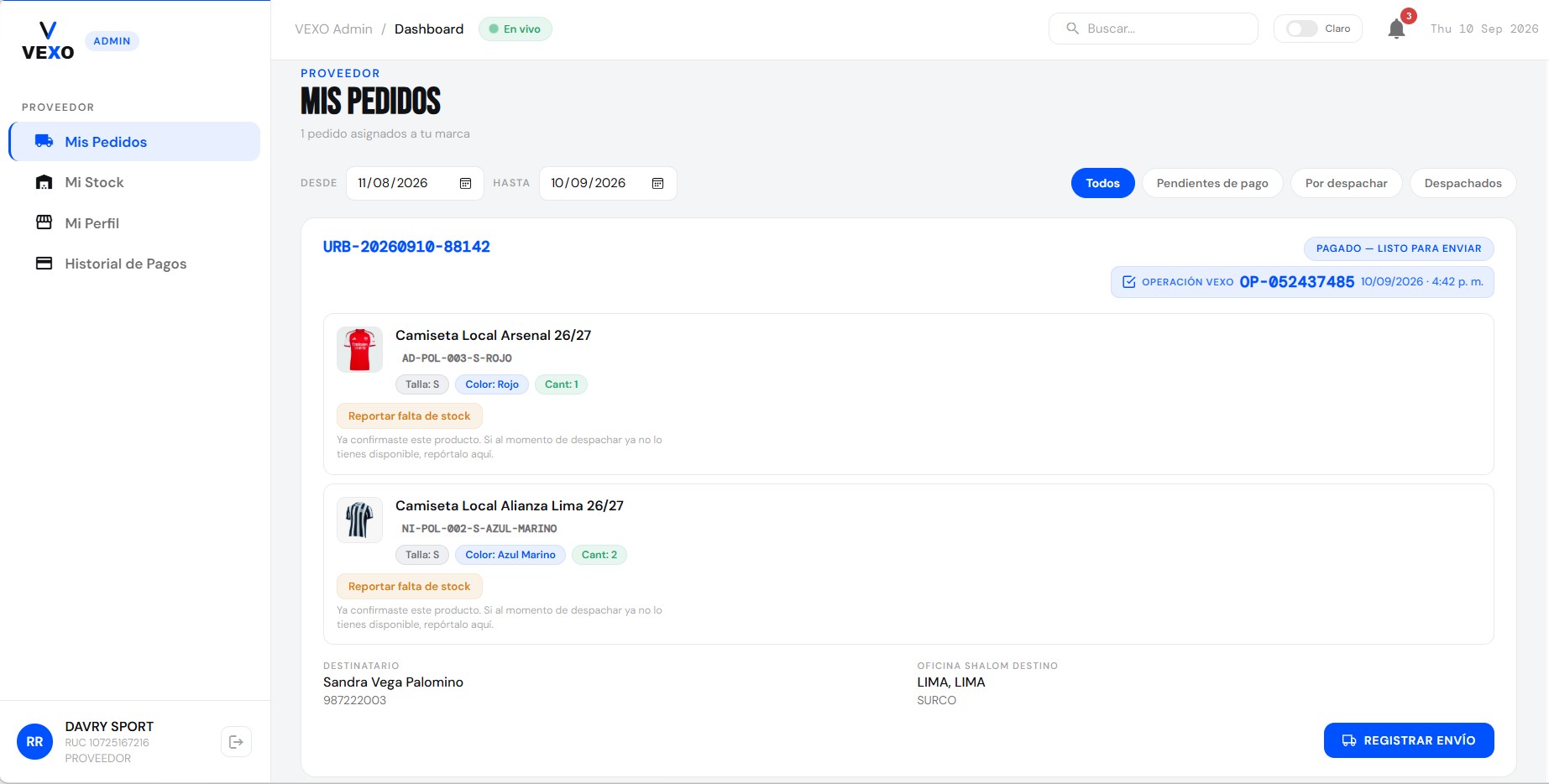Click SKU NI-POL-002-S-AZUL-MARINO
1549x784 pixels.
click(x=479, y=529)
